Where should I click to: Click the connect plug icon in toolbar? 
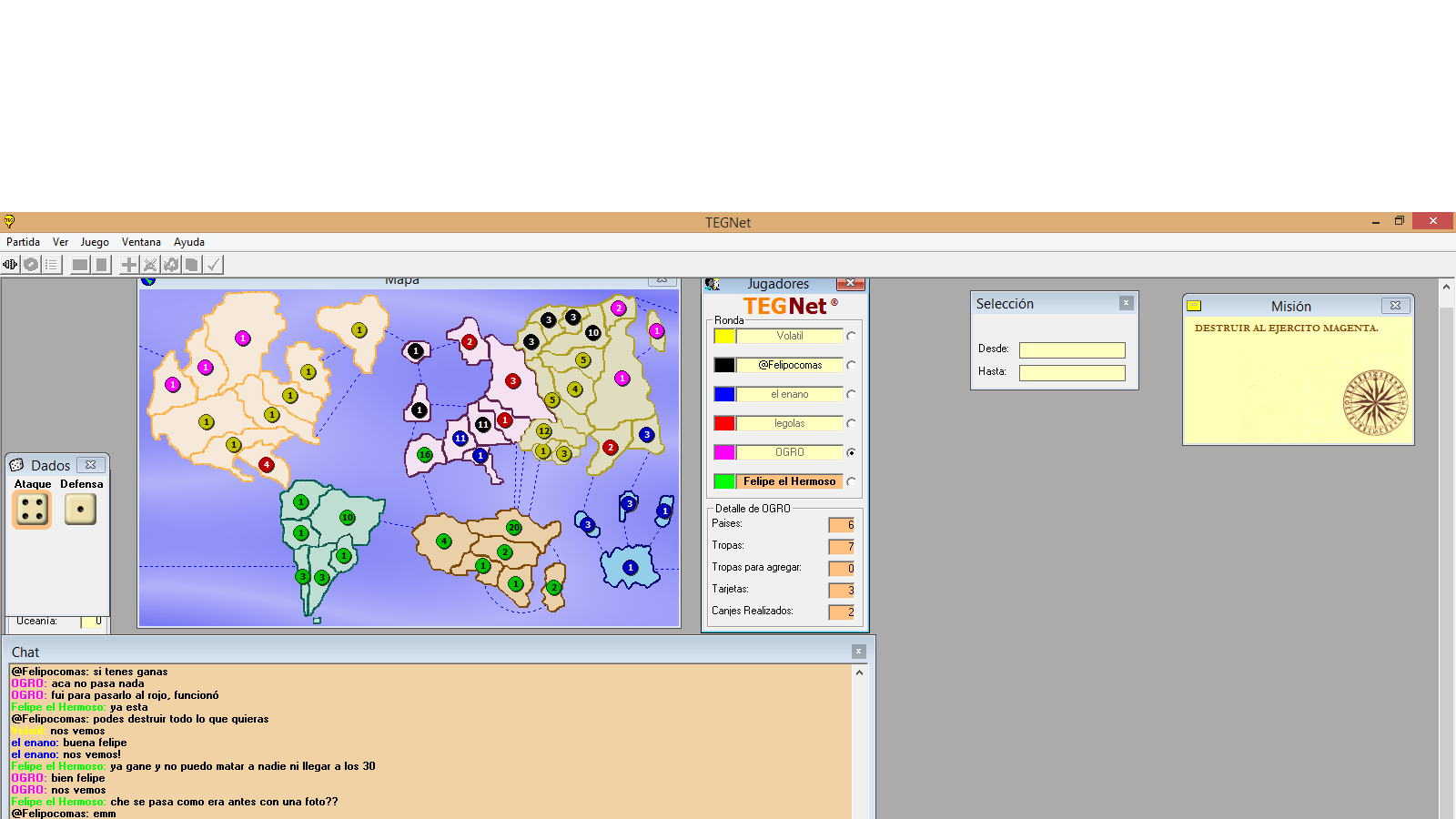[10, 265]
